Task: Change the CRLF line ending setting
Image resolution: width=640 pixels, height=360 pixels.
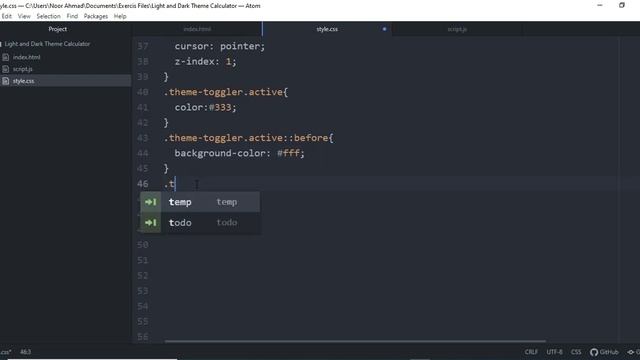Action: pyautogui.click(x=531, y=352)
